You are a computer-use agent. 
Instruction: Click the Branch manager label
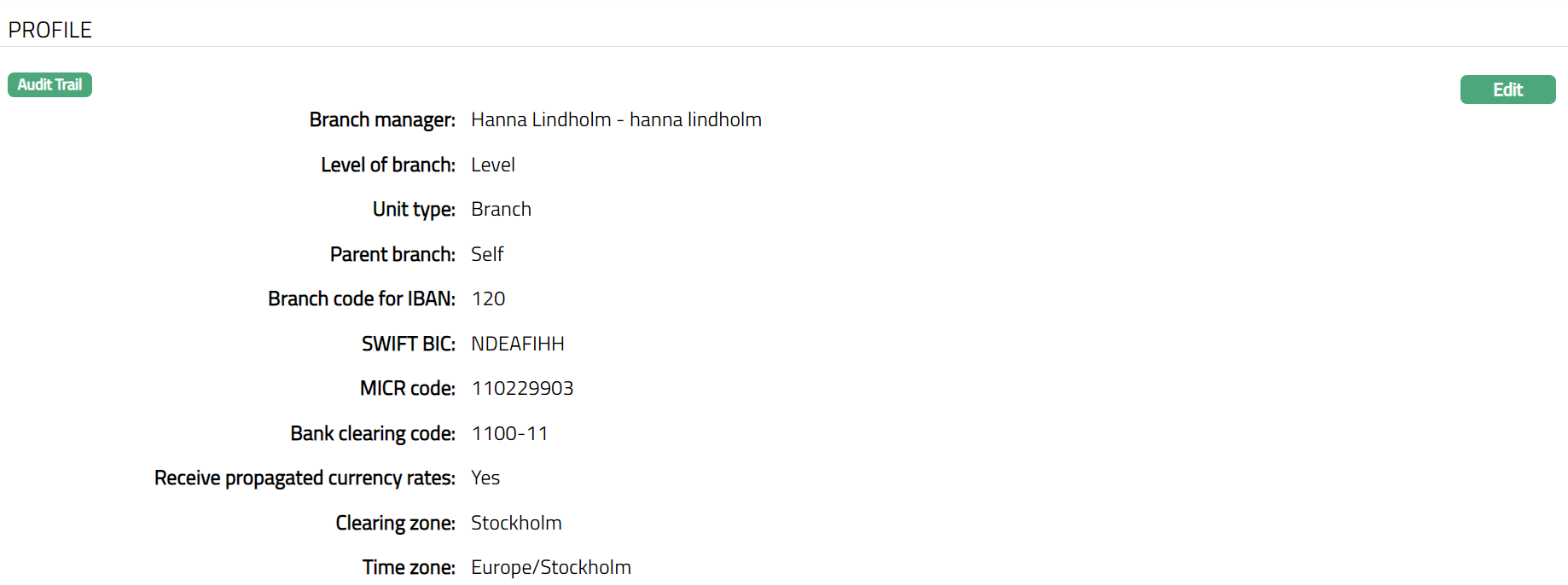point(381,120)
